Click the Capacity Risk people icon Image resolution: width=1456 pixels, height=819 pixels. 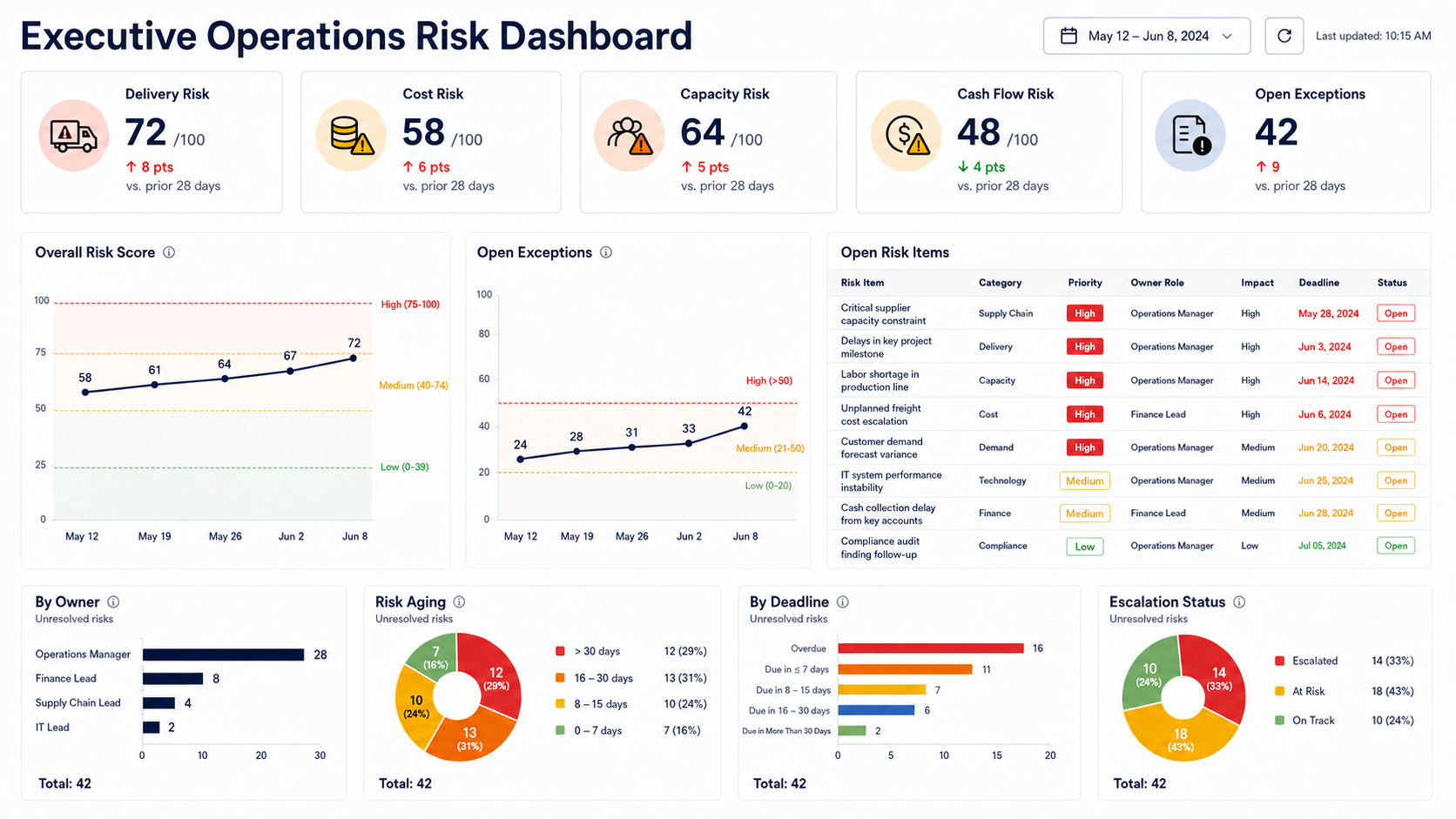tap(630, 135)
